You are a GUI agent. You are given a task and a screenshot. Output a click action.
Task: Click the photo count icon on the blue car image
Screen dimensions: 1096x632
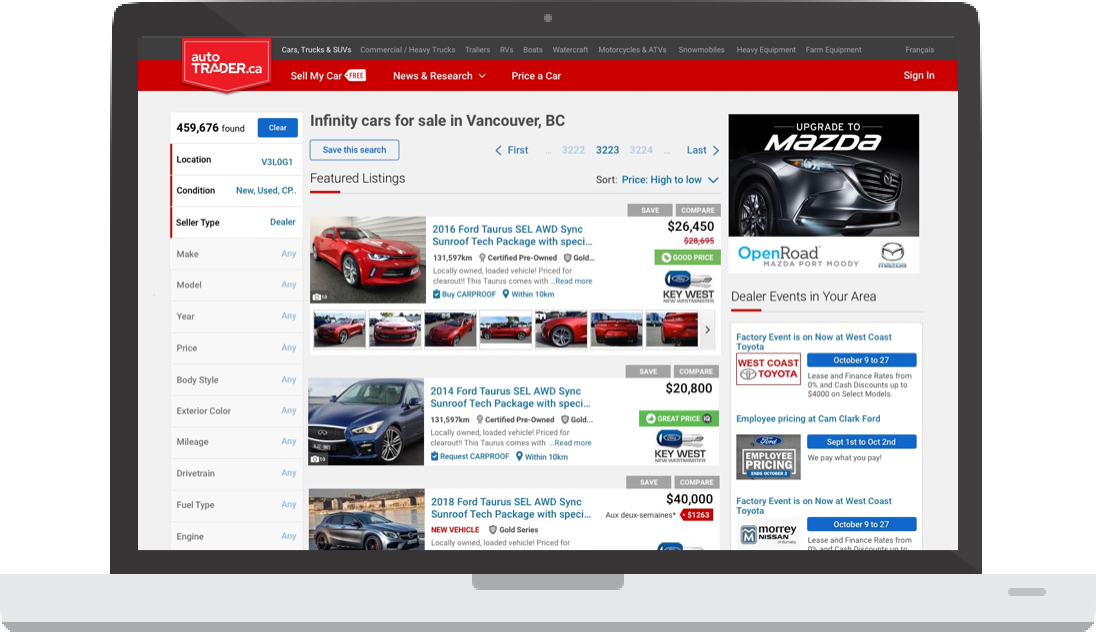(x=318, y=459)
